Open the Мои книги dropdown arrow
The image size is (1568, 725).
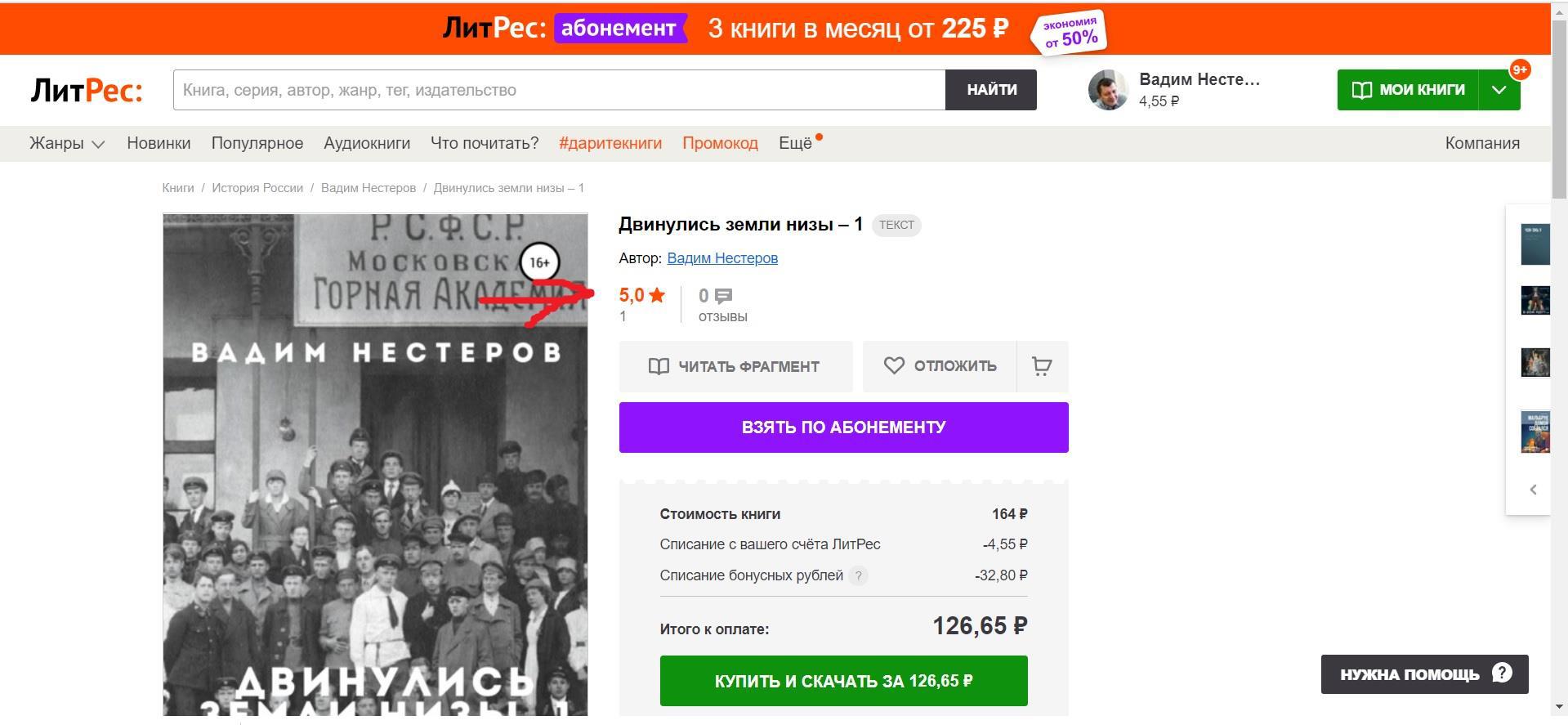[x=1499, y=90]
